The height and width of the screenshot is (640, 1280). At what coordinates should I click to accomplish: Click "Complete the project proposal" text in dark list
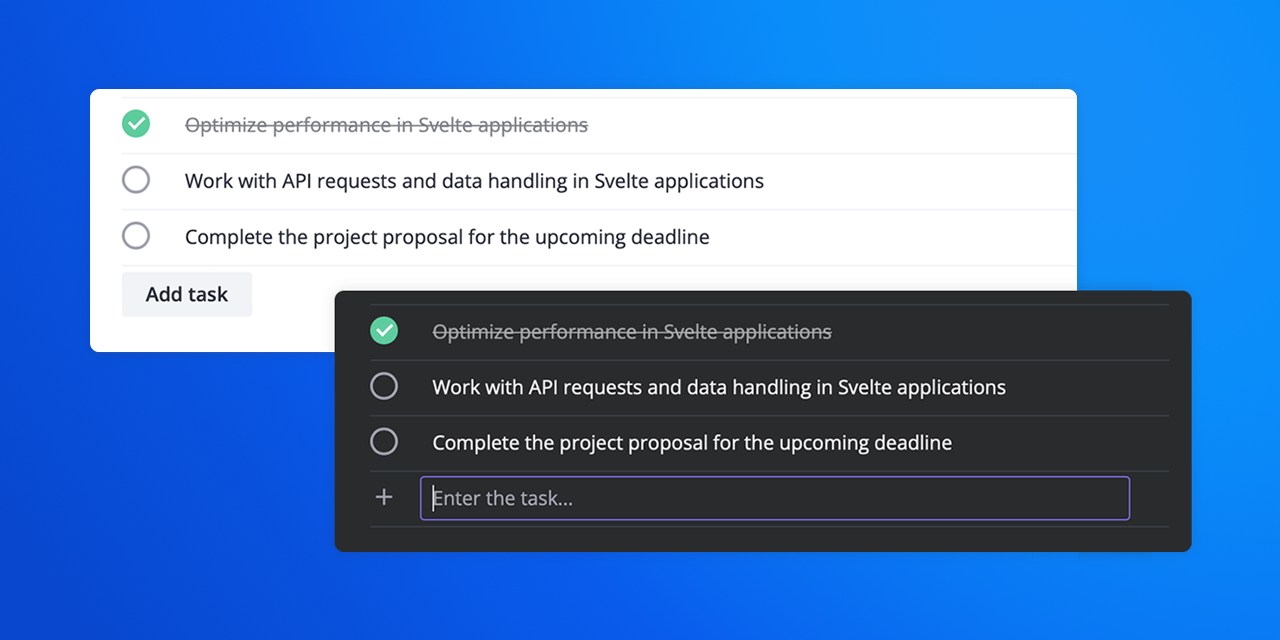pos(692,442)
